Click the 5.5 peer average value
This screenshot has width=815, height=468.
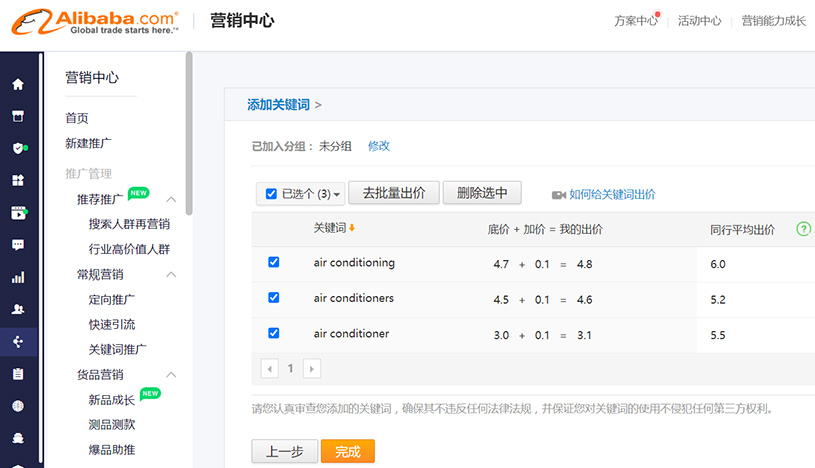718,335
